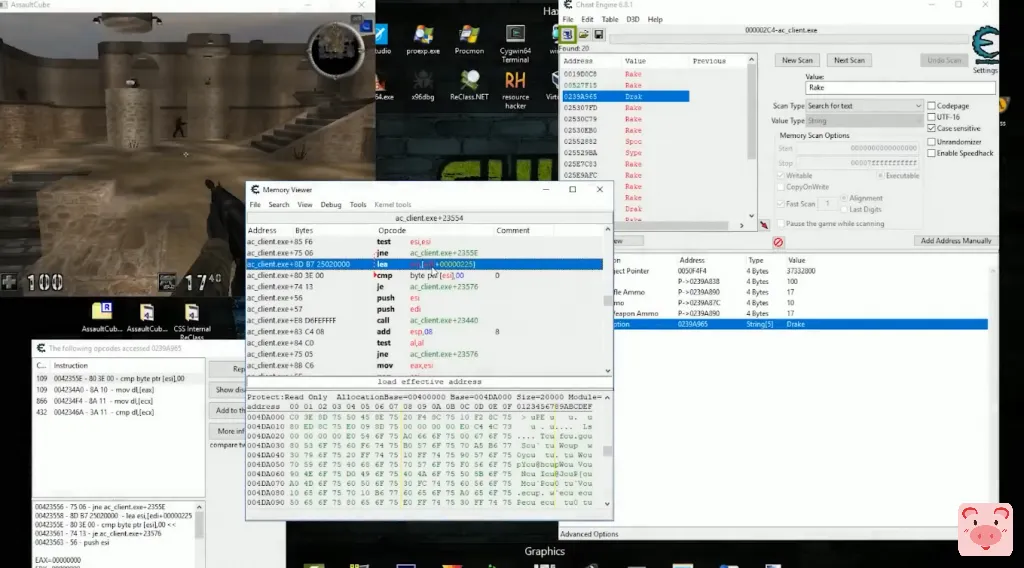Enable the Unrandomizer checkbox
Viewport: 1024px width, 568px height.
[x=931, y=142]
